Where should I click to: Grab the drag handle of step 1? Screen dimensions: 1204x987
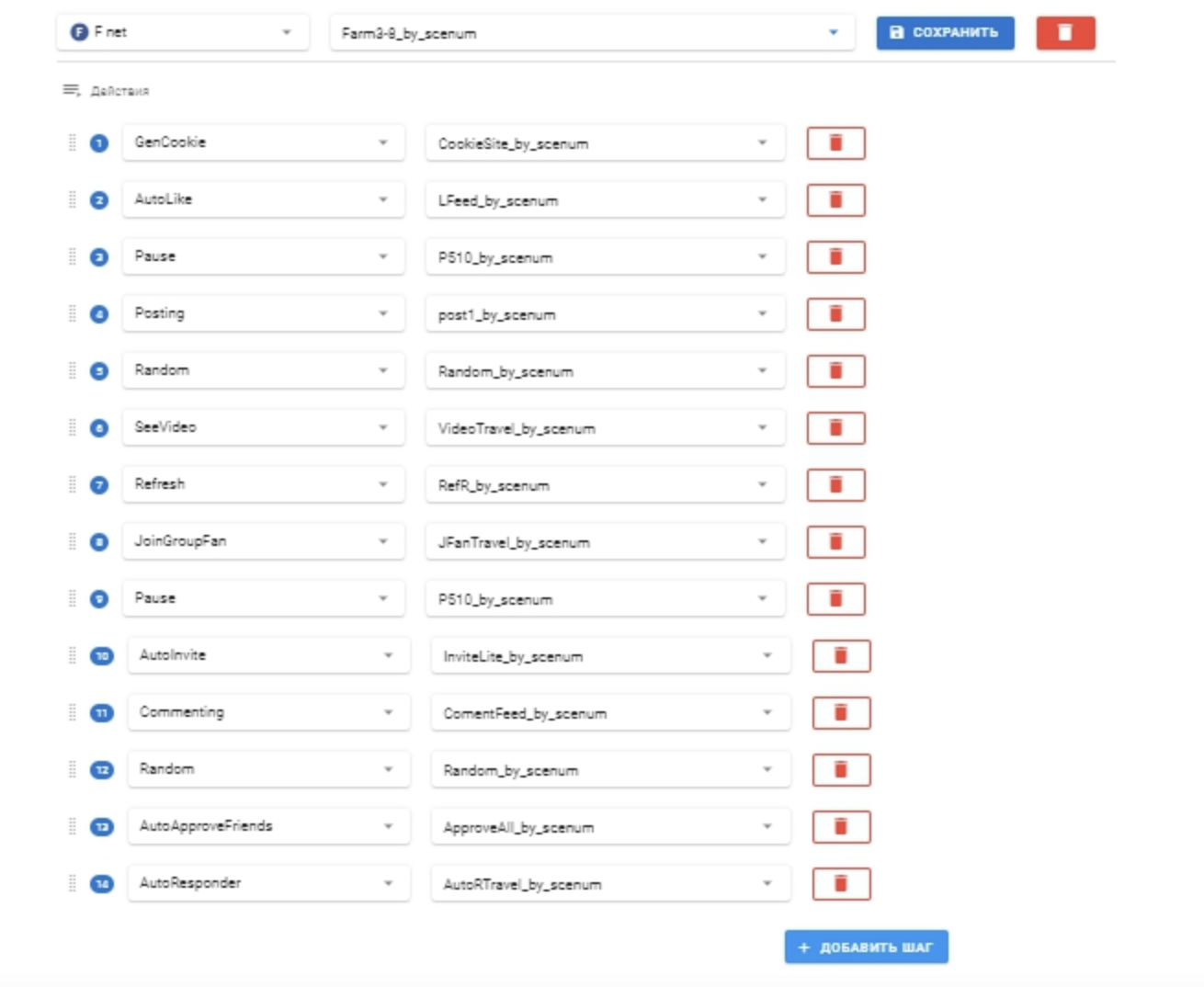pos(73,142)
